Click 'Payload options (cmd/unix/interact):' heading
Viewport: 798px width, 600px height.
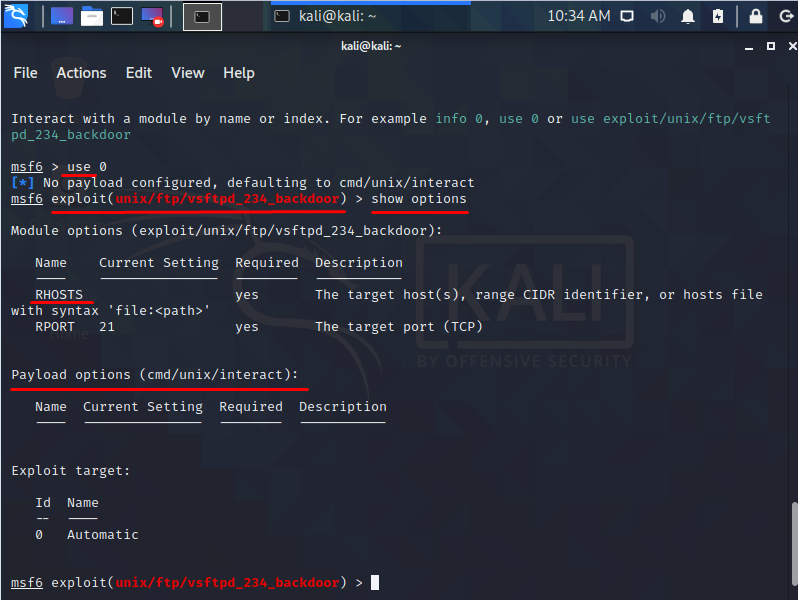155,375
